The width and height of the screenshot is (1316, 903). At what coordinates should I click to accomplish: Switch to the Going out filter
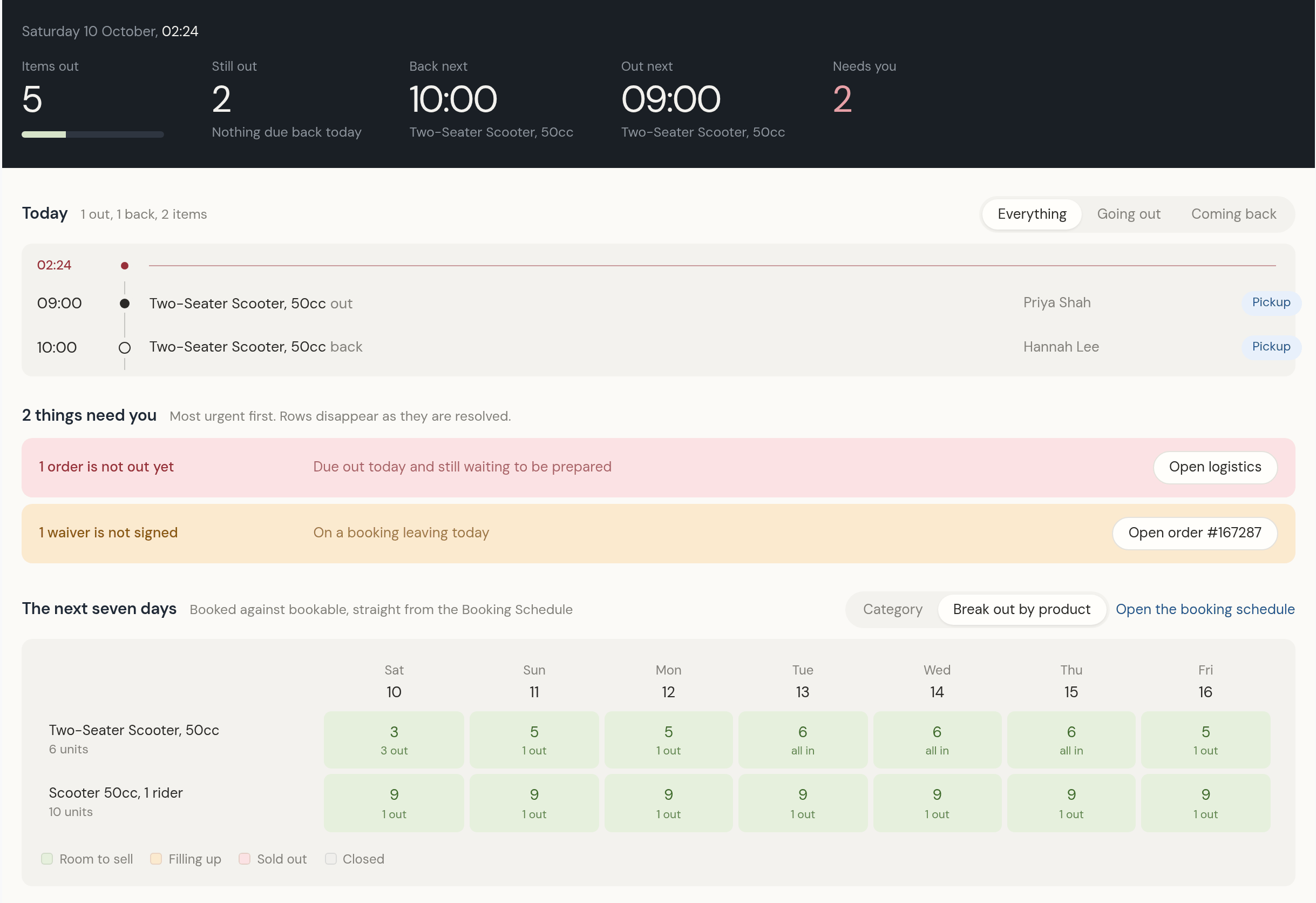coord(1128,214)
